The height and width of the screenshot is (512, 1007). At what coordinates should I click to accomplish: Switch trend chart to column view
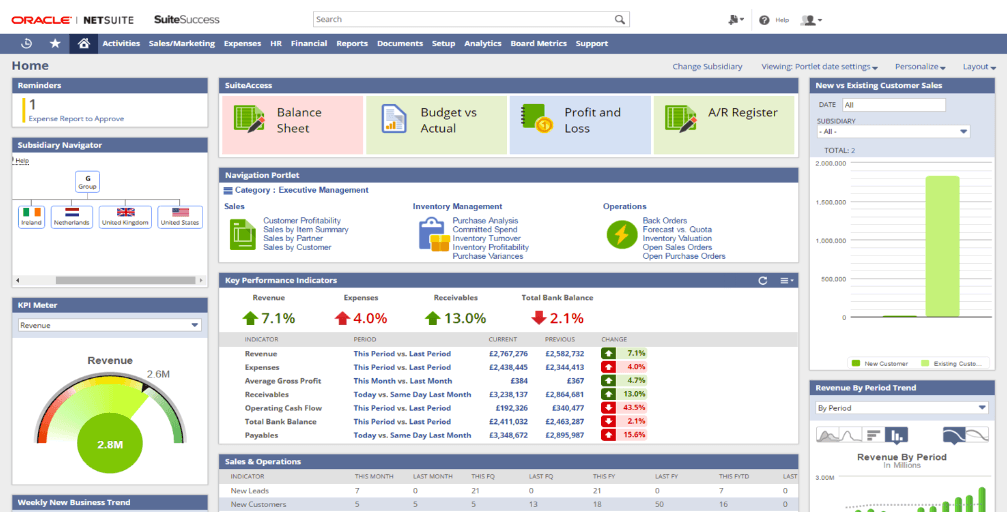tap(897, 435)
